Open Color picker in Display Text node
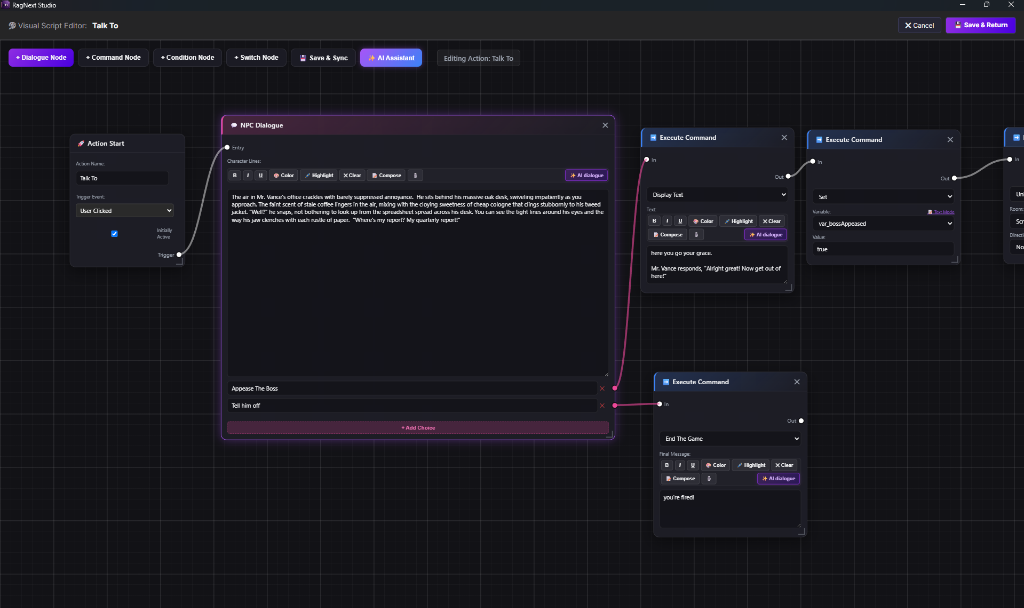 [x=703, y=221]
